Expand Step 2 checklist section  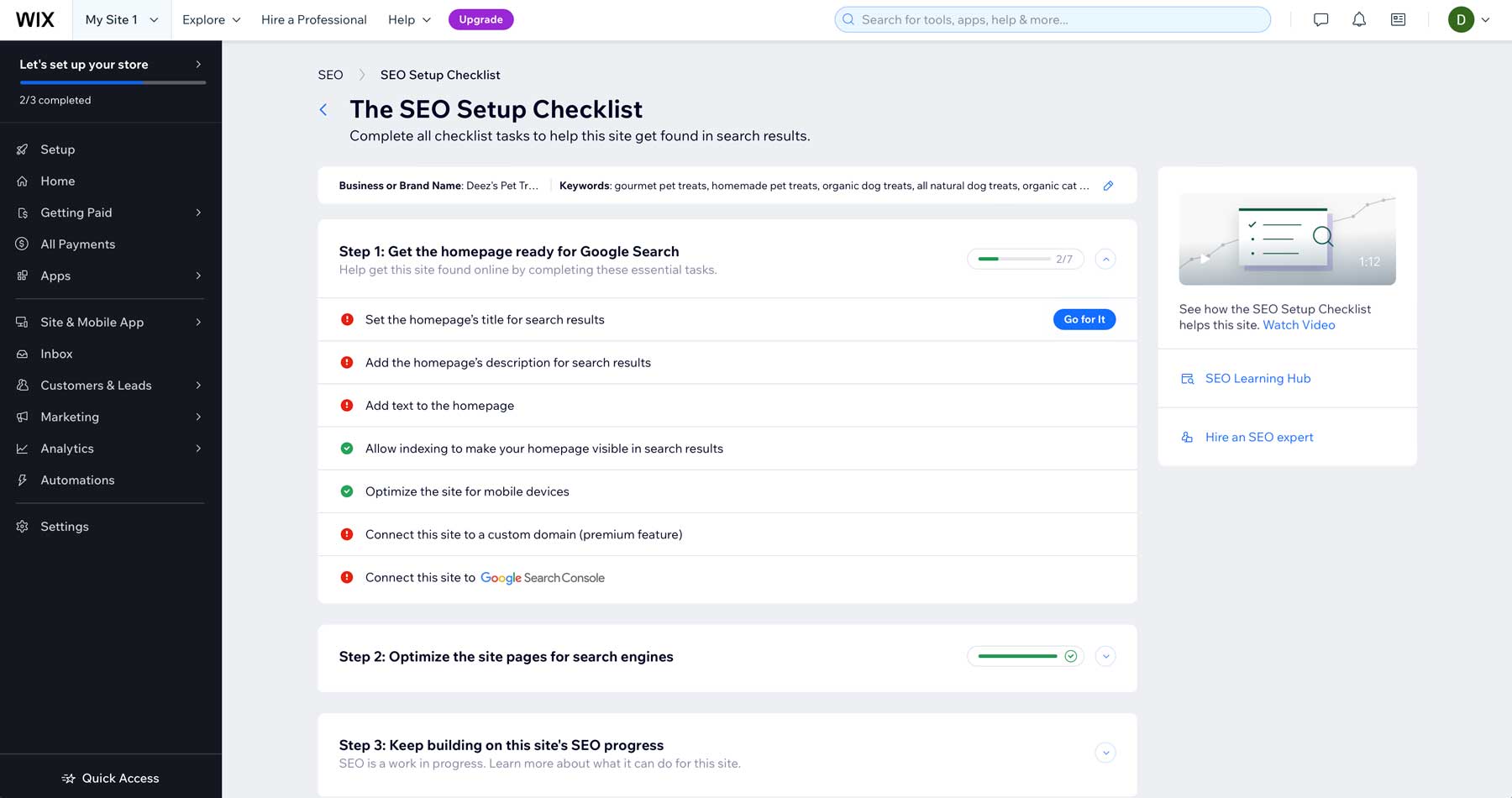tap(1105, 656)
